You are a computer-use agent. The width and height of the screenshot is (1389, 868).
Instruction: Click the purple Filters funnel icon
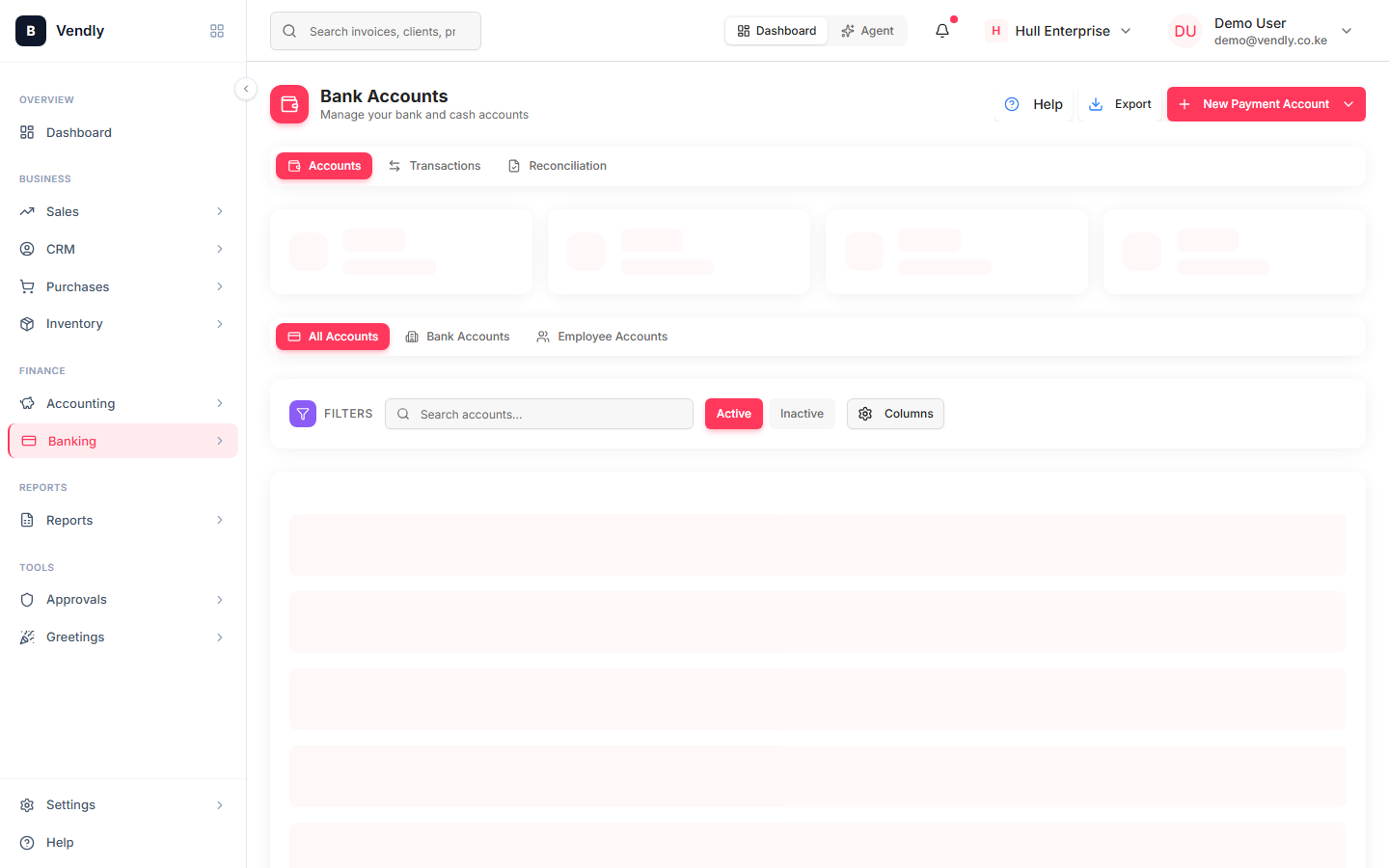(x=303, y=414)
